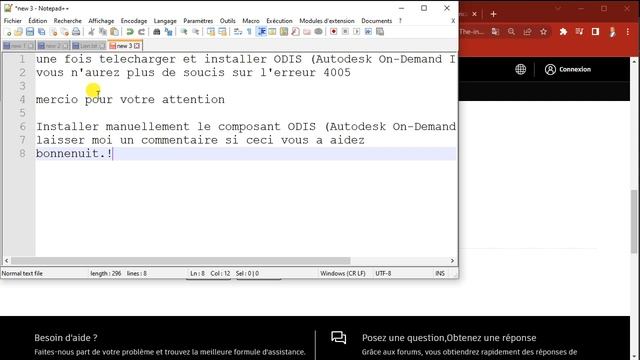Viewport: 640px width, 360px height.
Task: Click Run macro multiple times icon
Action: point(368,32)
